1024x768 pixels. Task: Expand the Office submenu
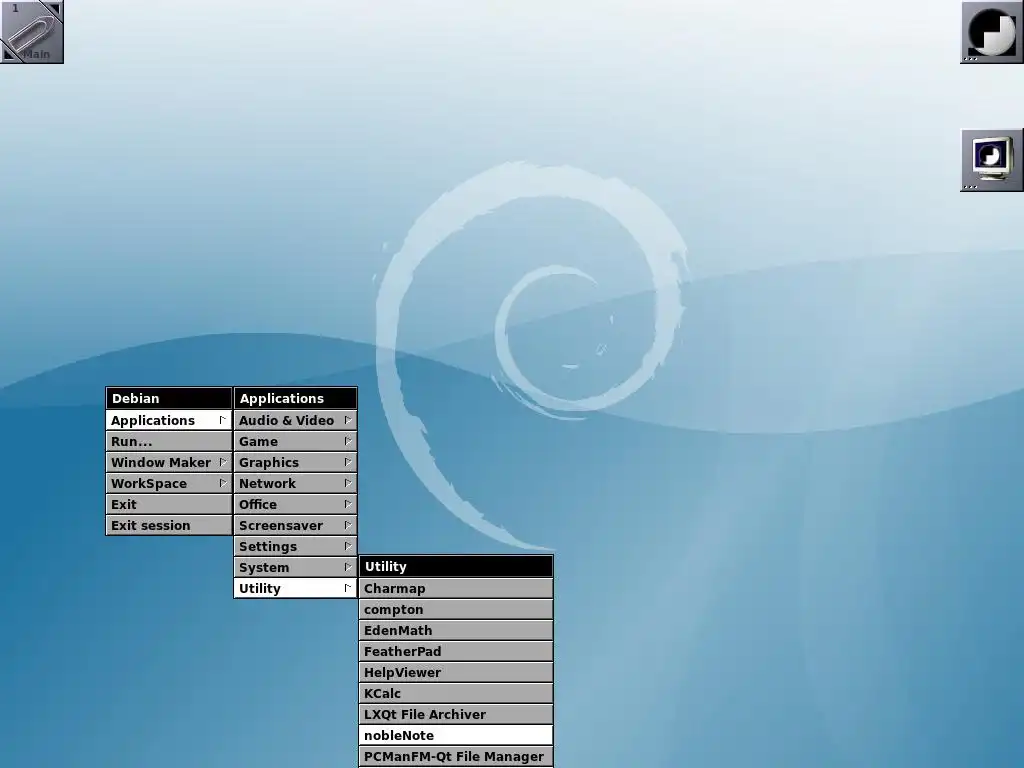pyautogui.click(x=295, y=504)
